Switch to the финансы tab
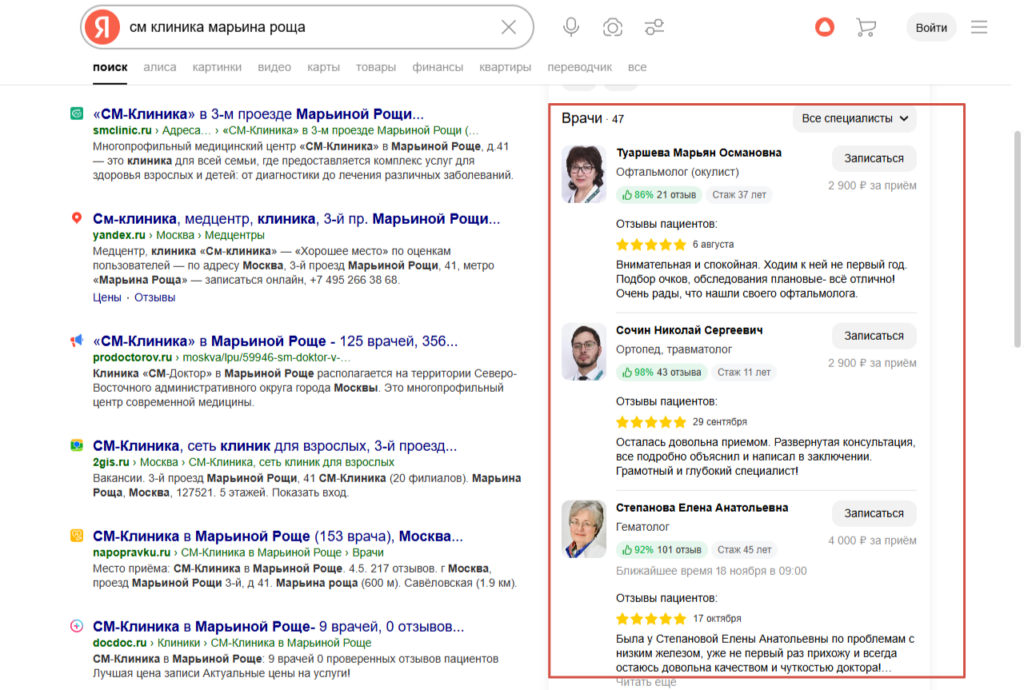 [x=438, y=67]
